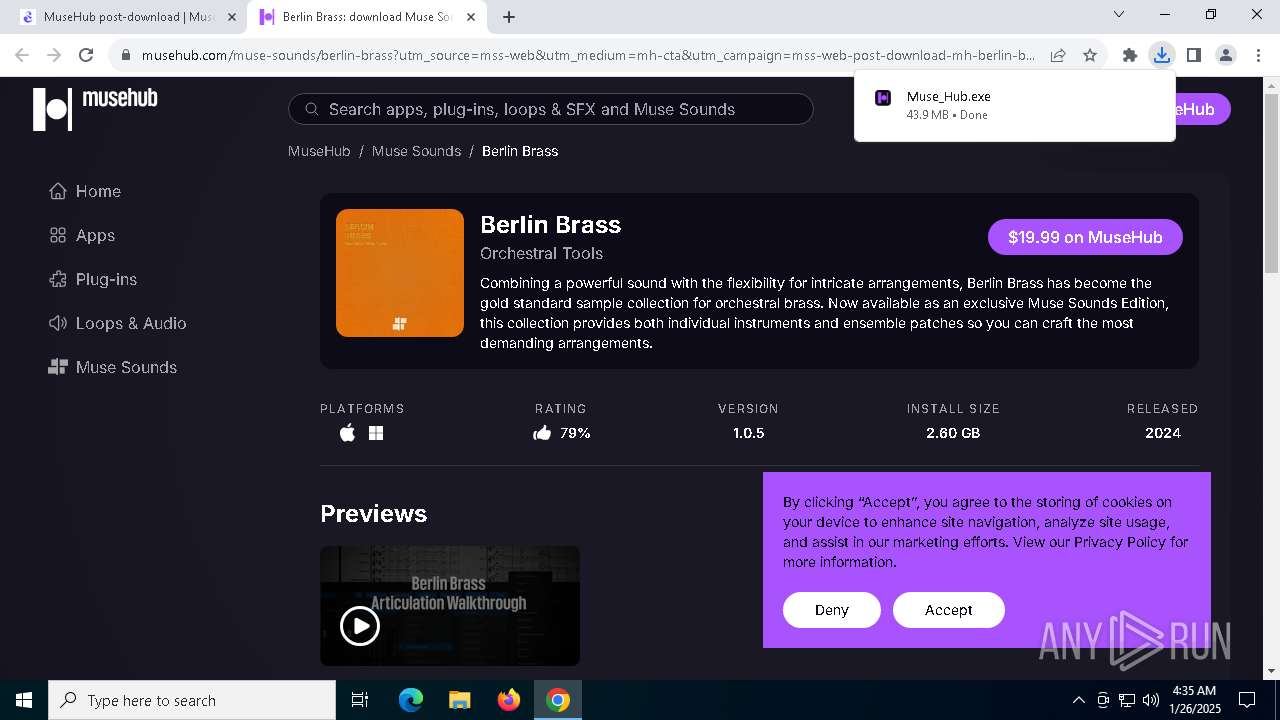1280x720 pixels.
Task: Open the Home sidebar item
Action: [x=85, y=191]
